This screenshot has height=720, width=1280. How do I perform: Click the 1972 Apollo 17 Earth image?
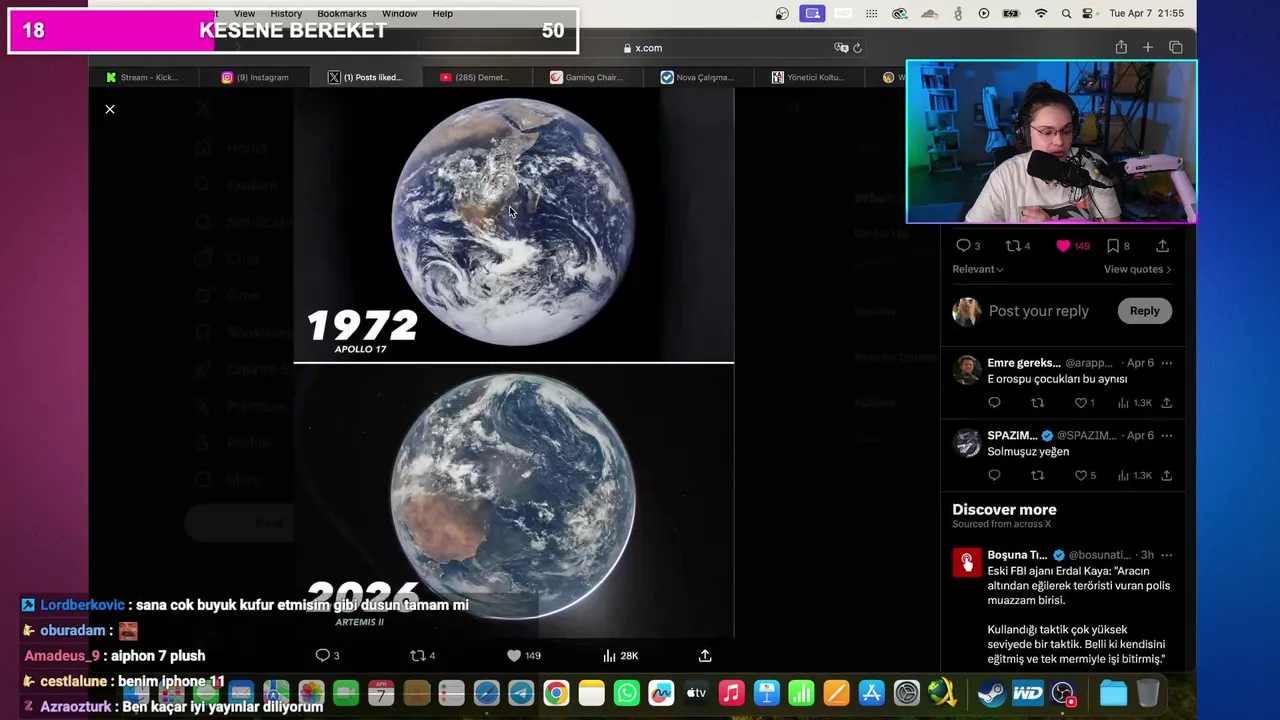point(513,225)
